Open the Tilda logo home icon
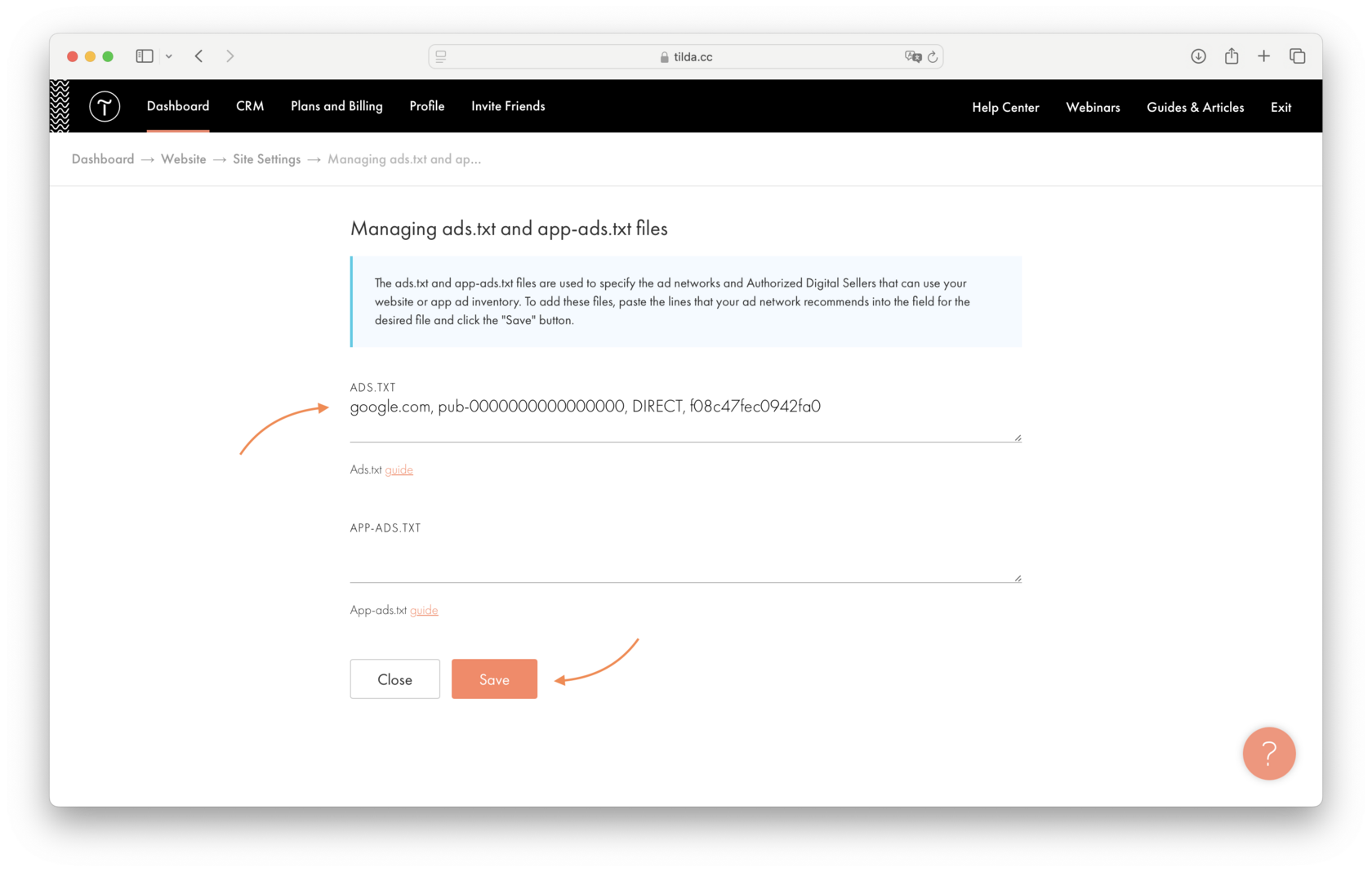 [104, 106]
